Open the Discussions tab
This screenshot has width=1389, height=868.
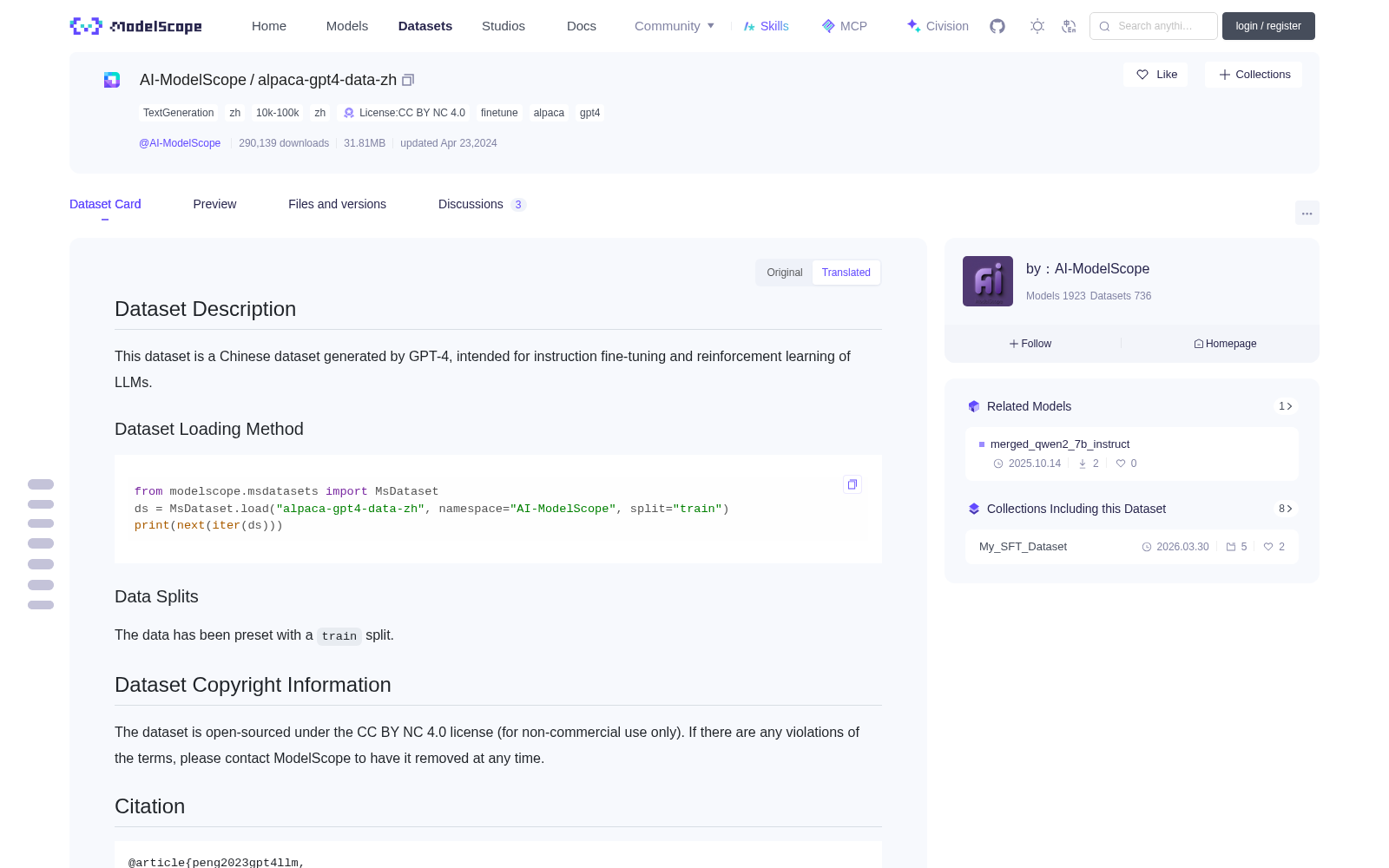tap(482, 204)
